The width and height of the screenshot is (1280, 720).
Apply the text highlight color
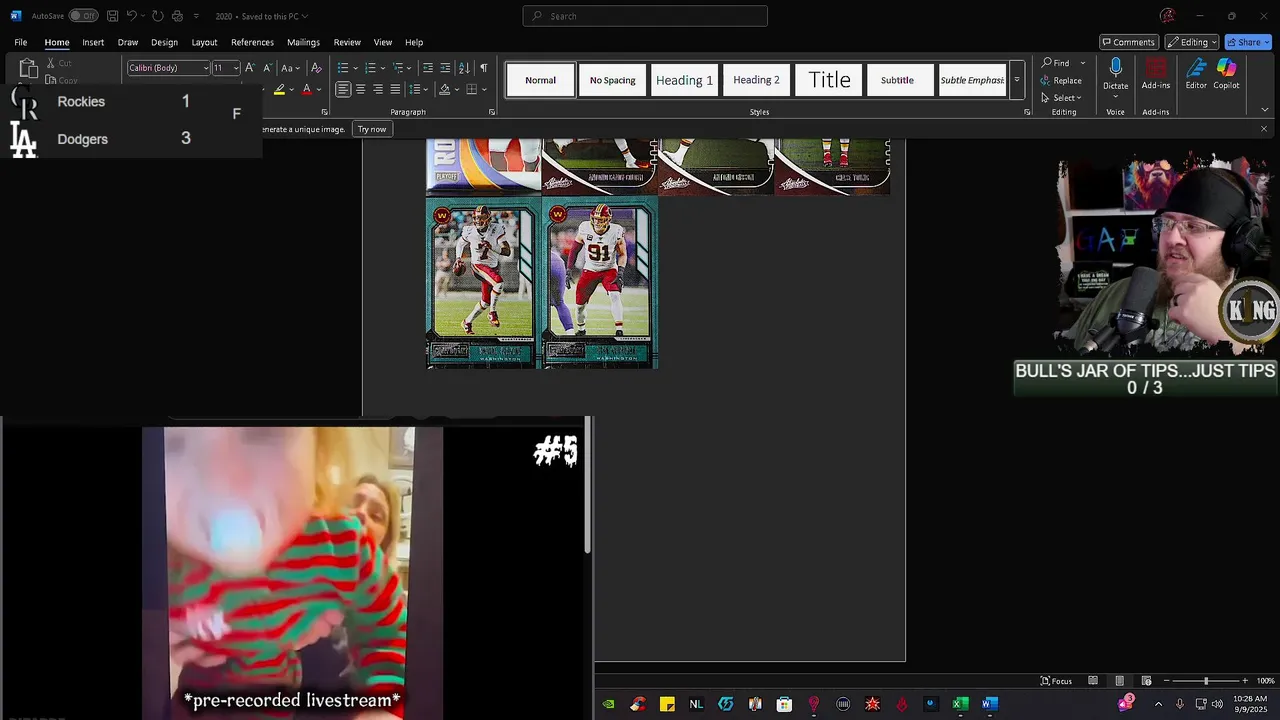pyautogui.click(x=280, y=89)
